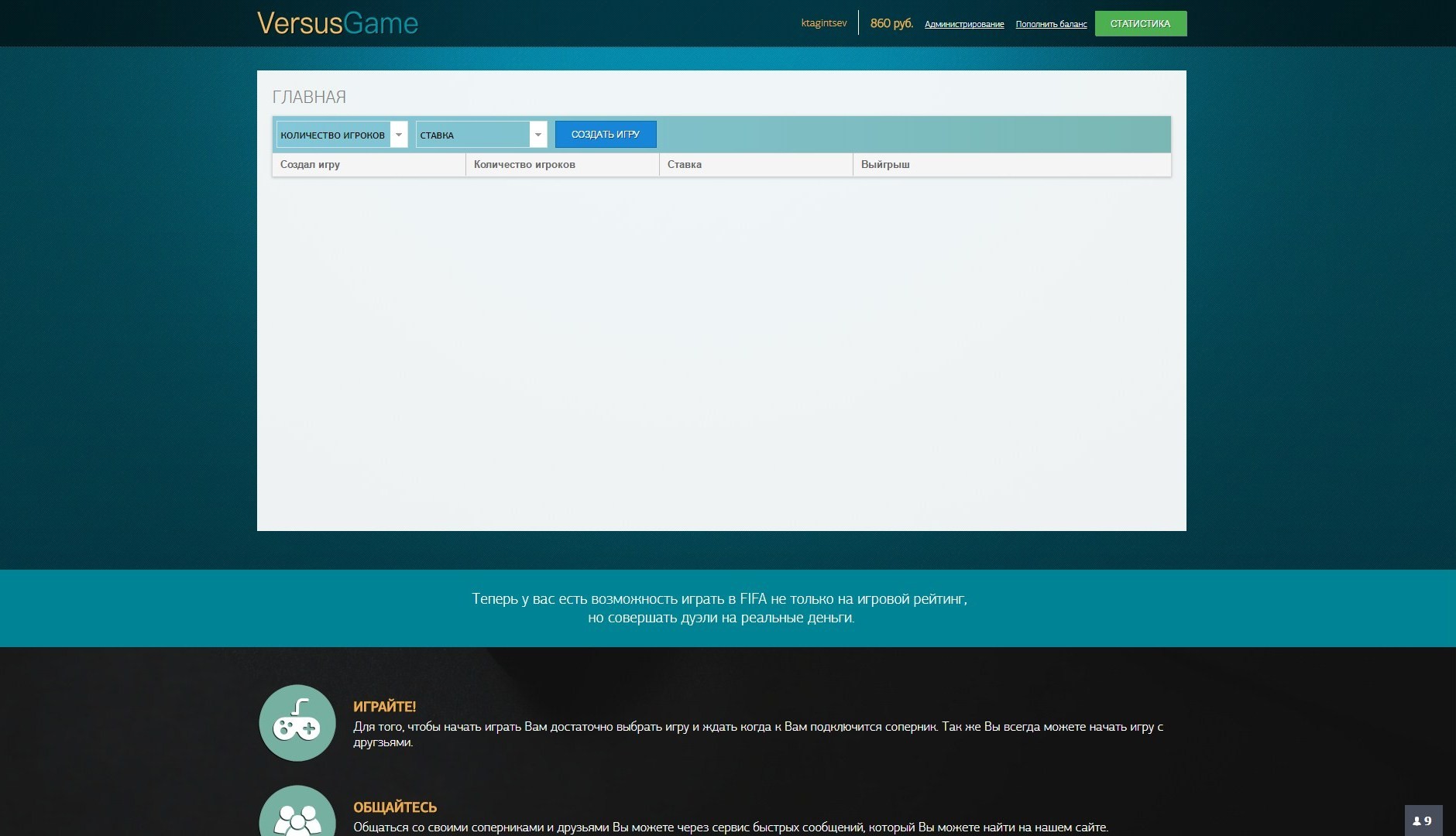
Task: Open the ktagintsev user profile
Action: (x=824, y=23)
